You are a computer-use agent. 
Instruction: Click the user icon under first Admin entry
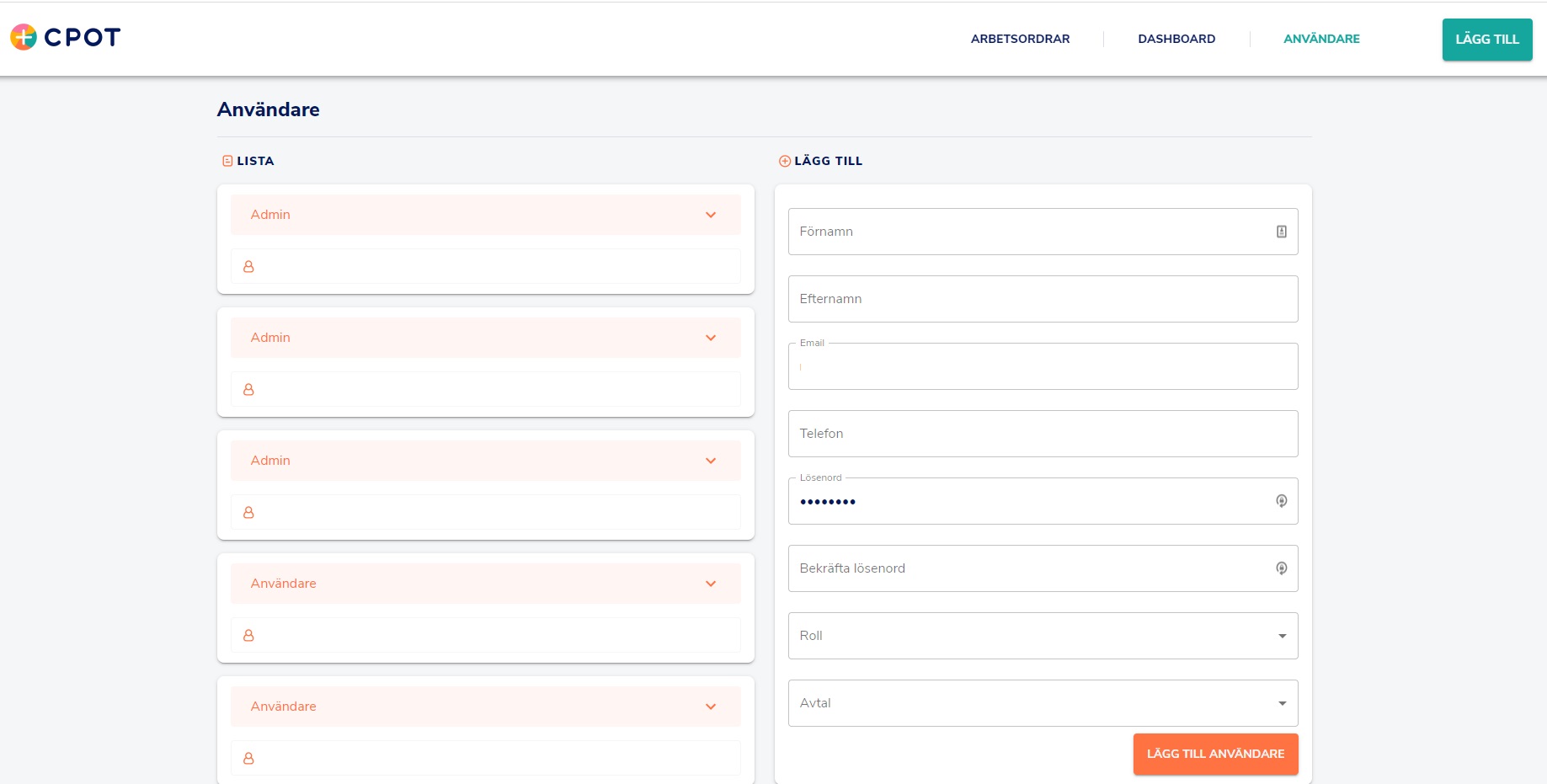click(248, 266)
